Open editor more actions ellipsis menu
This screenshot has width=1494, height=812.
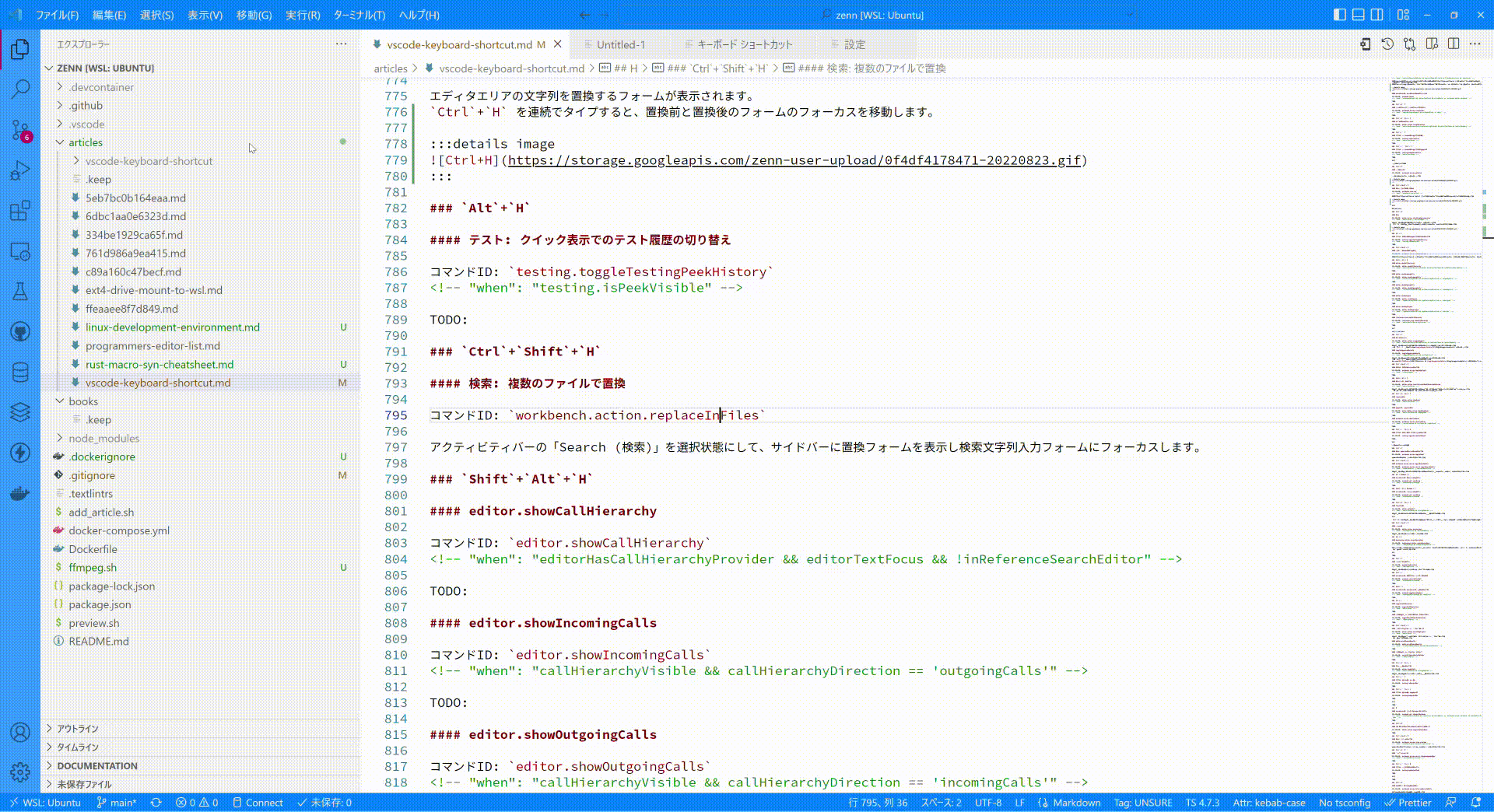point(1475,44)
